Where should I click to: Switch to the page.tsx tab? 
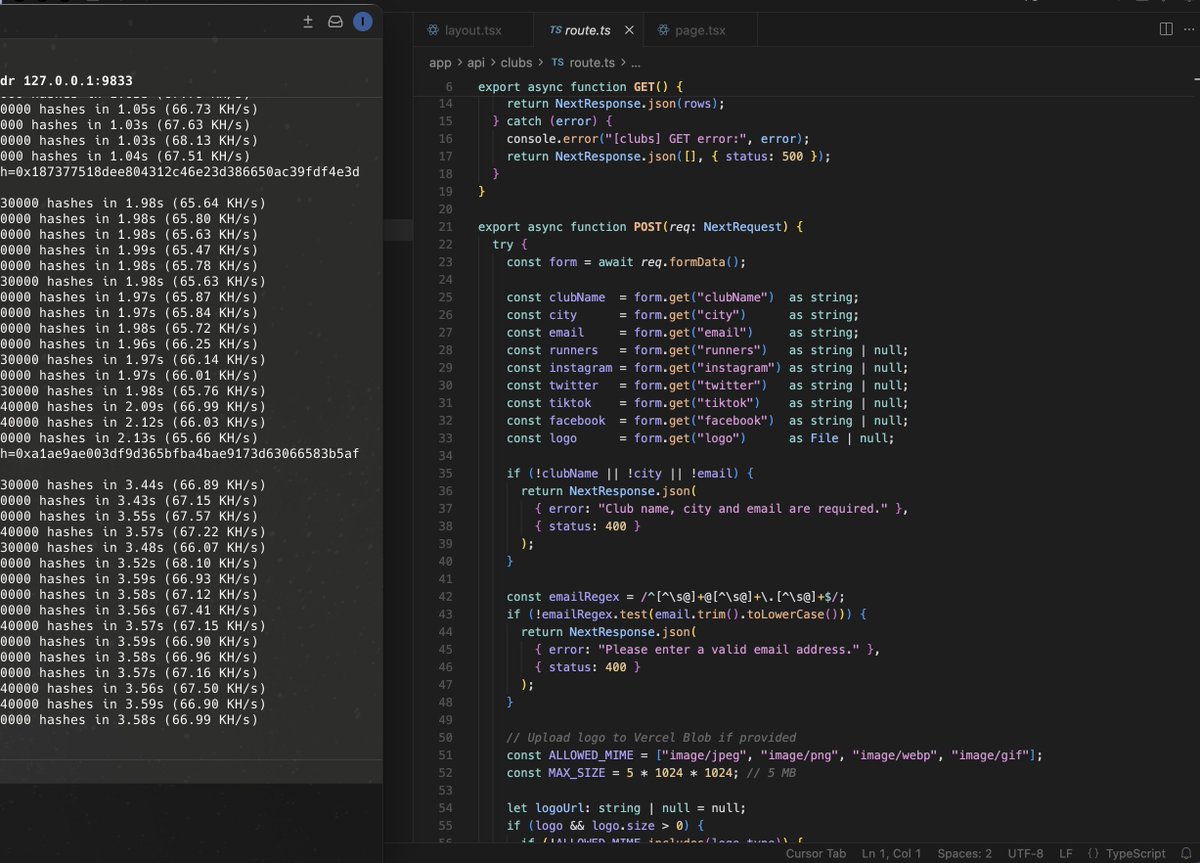coord(700,31)
